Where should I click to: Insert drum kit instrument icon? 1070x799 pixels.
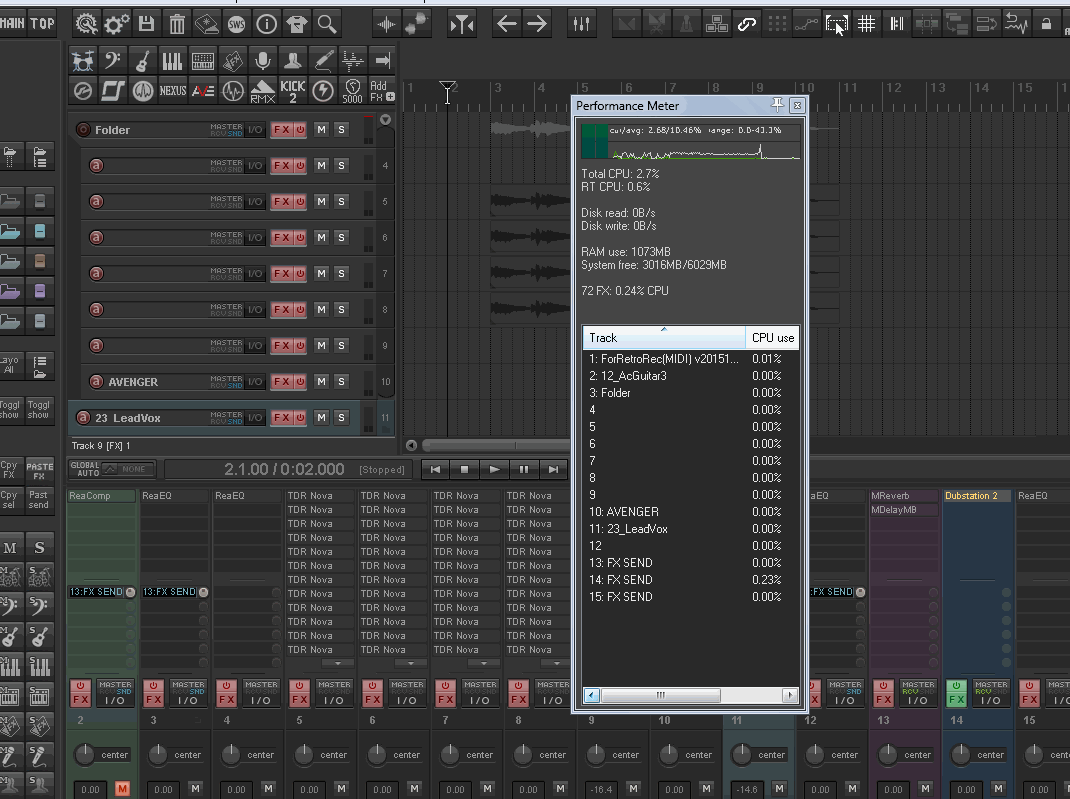pos(83,61)
